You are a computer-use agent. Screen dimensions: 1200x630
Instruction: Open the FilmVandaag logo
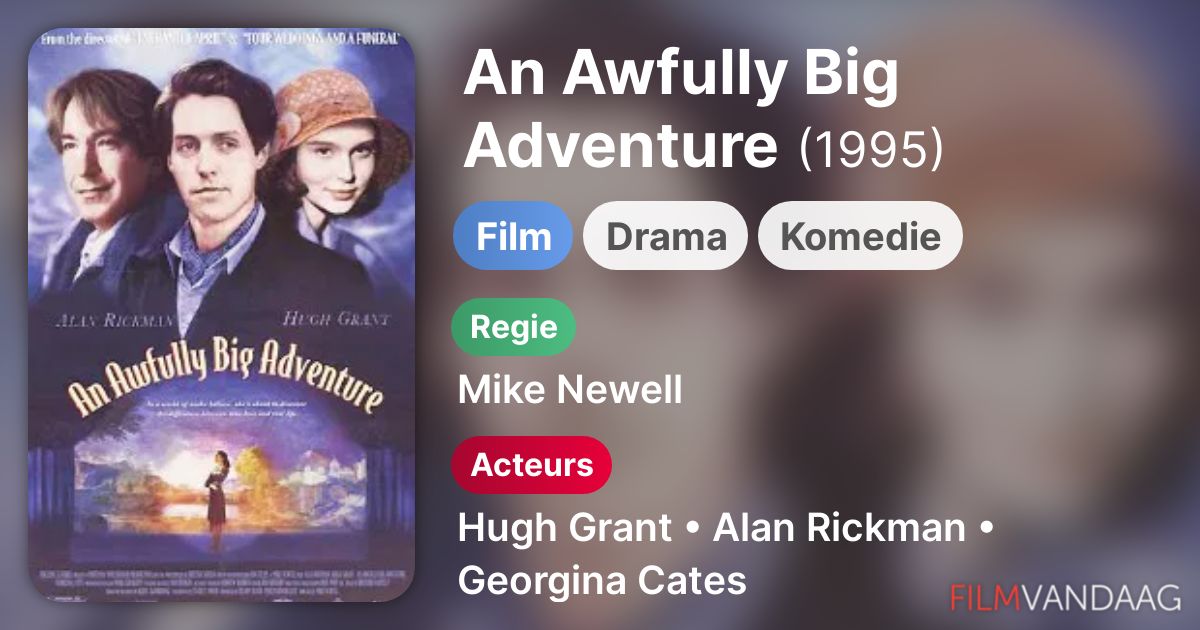tap(1065, 597)
